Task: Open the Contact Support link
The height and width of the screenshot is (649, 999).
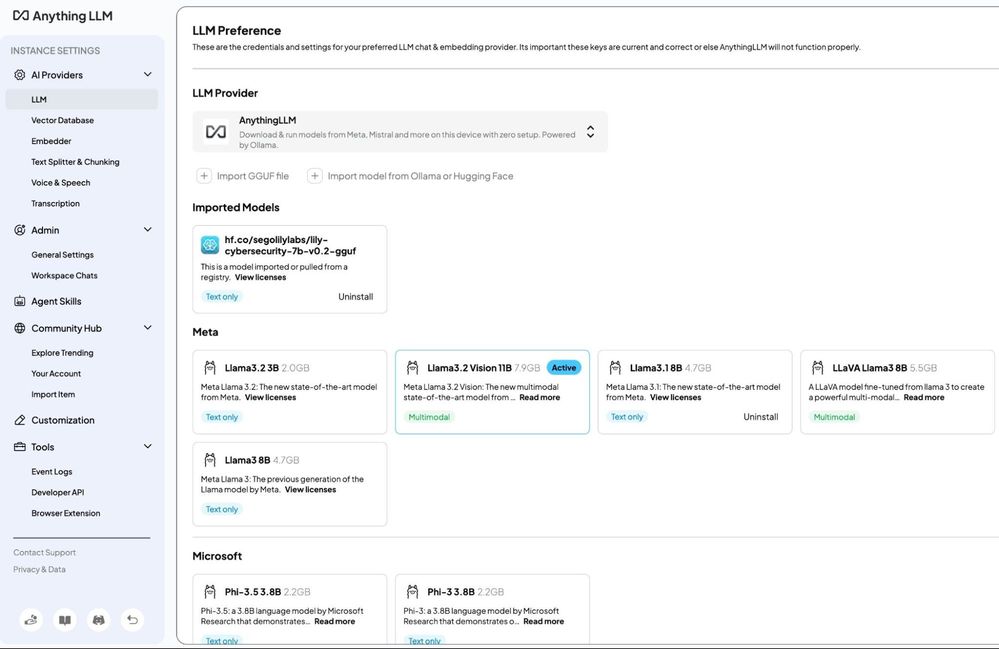Action: coord(45,553)
